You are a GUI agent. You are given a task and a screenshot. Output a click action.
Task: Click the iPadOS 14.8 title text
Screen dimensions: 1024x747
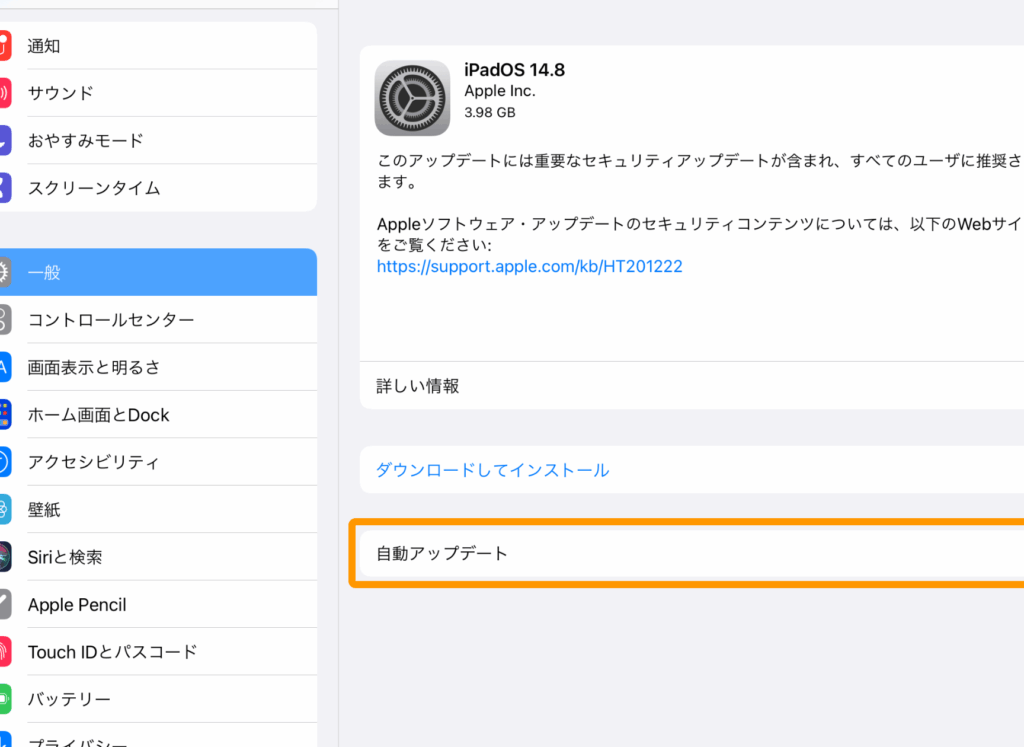tap(515, 70)
